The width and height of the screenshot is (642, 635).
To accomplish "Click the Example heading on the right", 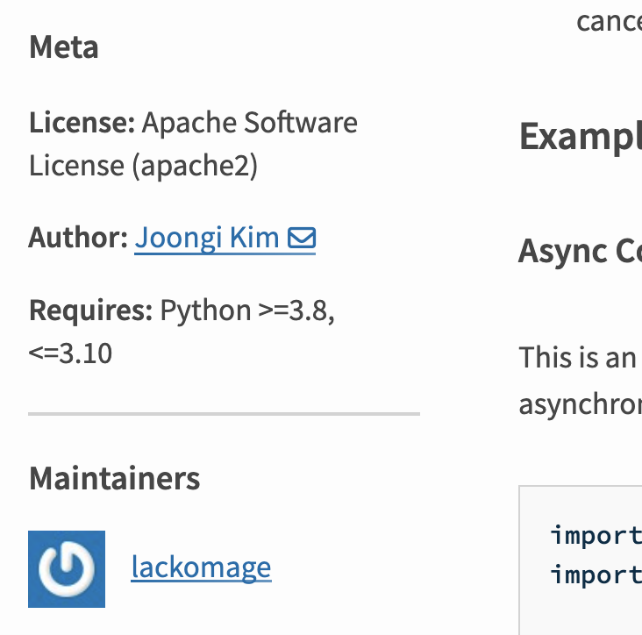I will (580, 137).
